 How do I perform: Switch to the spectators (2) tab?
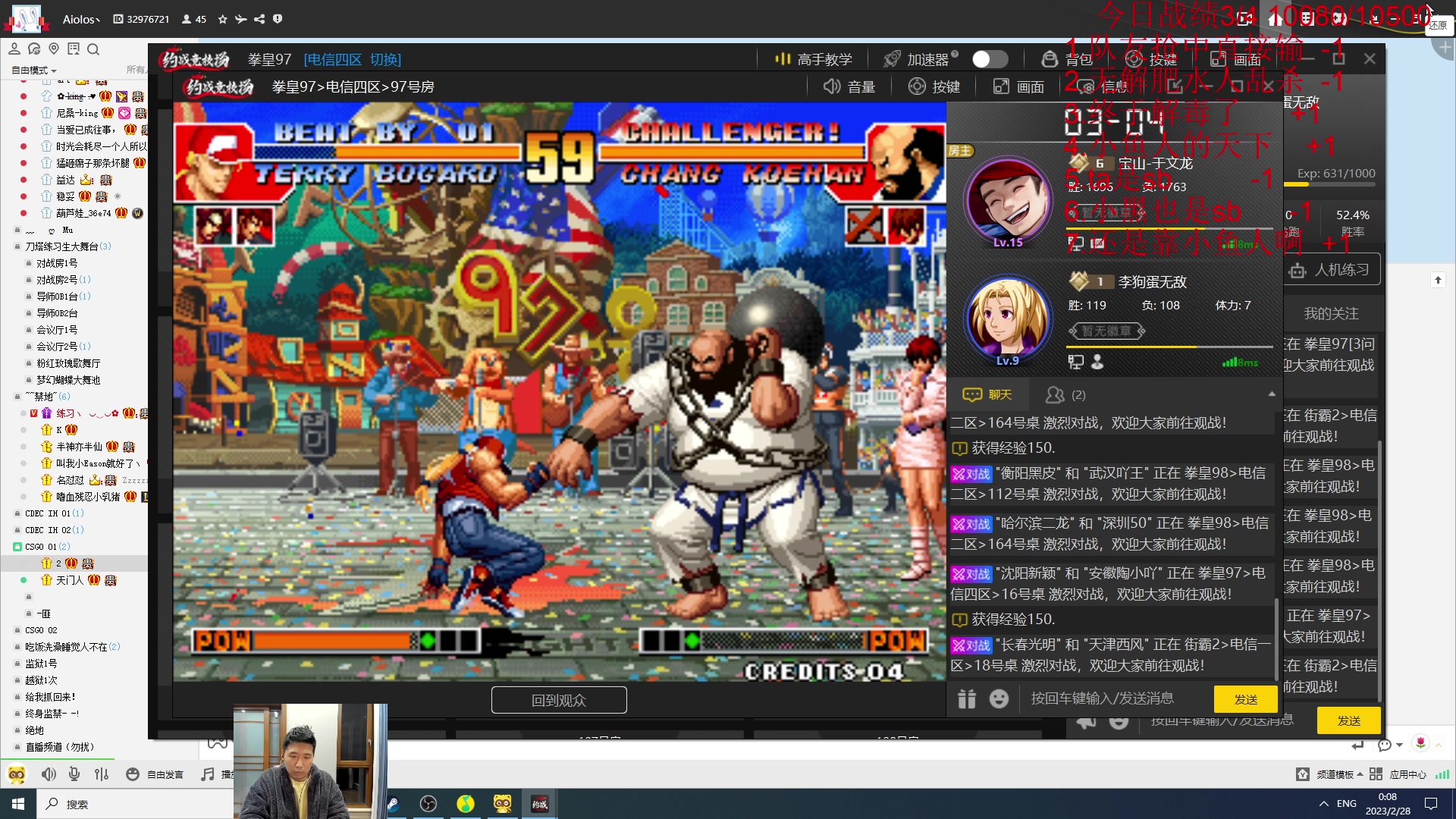[x=1065, y=394]
